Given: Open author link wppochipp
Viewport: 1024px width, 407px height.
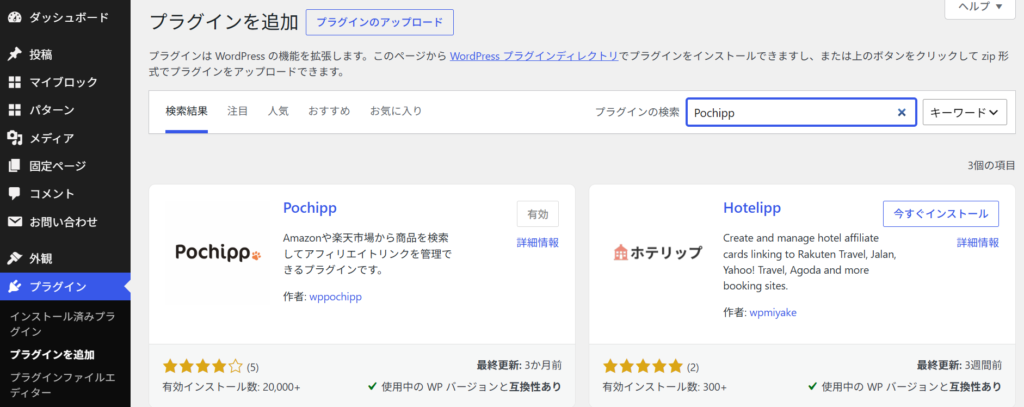Looking at the screenshot, I should [x=335, y=297].
